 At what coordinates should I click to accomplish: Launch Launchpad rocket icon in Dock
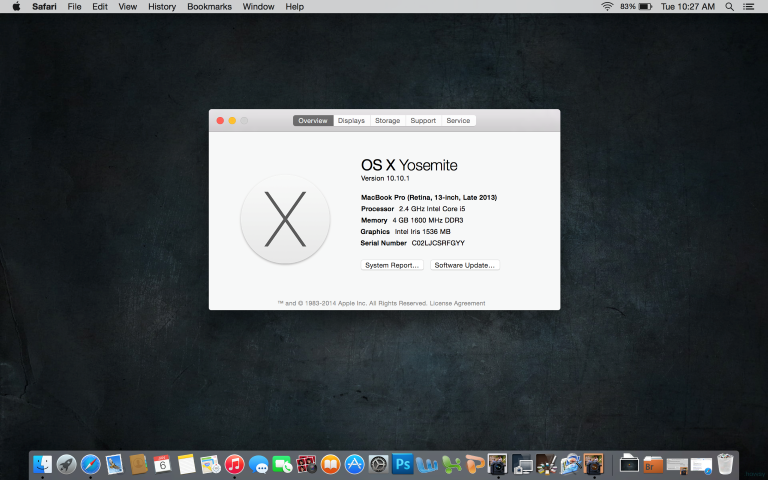coord(67,464)
